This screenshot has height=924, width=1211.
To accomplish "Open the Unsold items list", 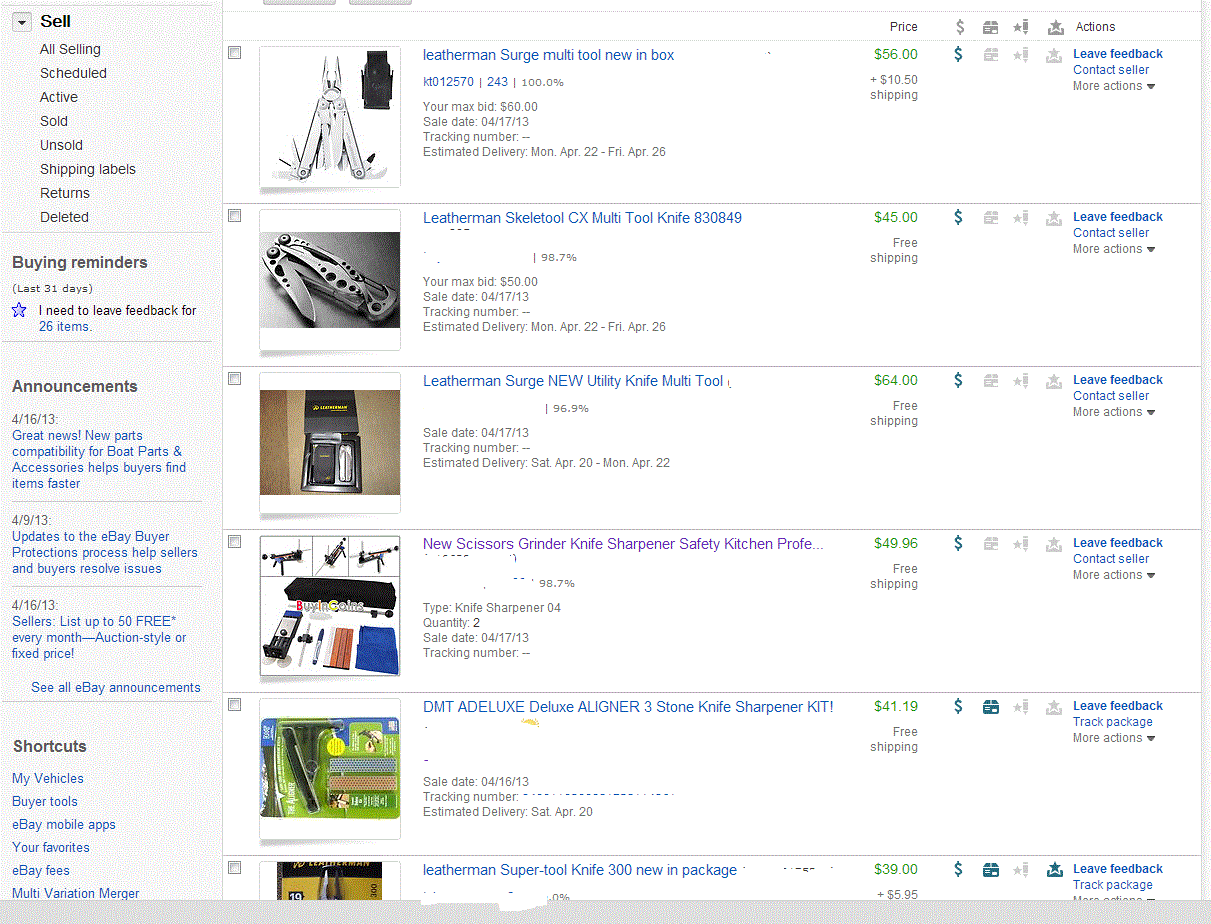I will [61, 145].
